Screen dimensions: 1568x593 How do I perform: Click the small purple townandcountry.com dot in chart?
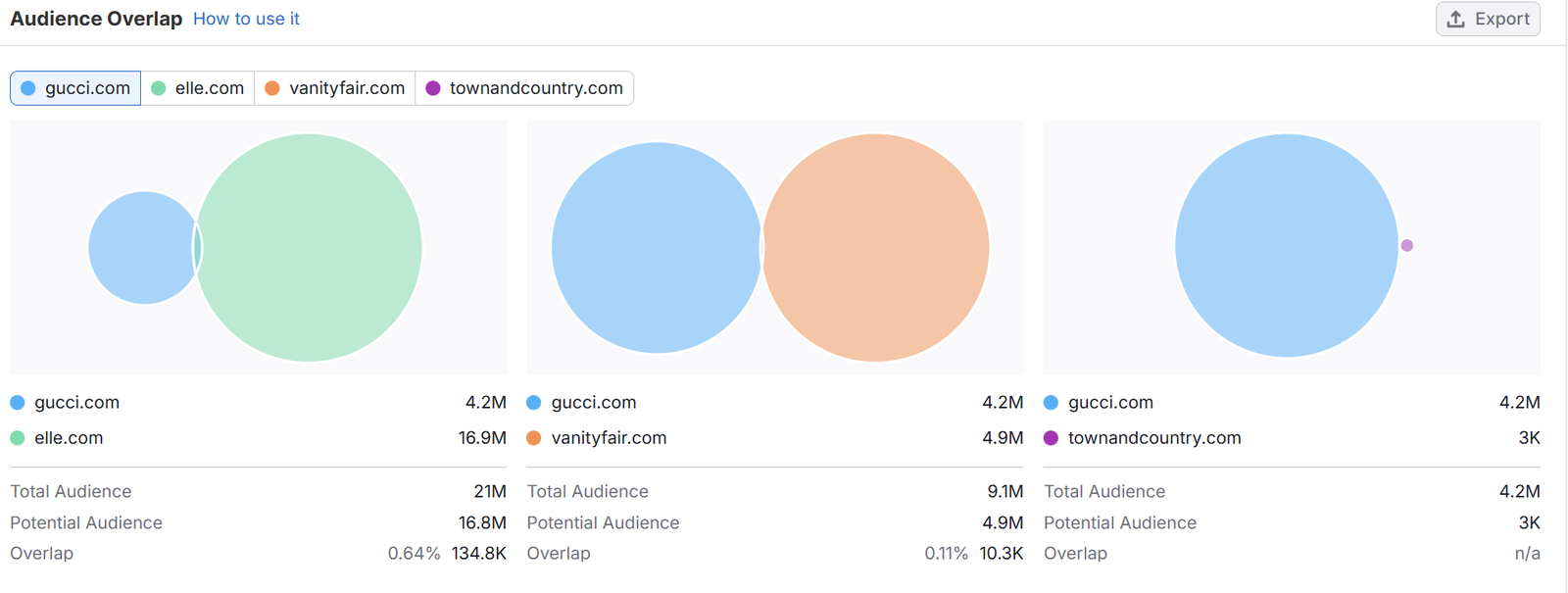(x=1407, y=246)
